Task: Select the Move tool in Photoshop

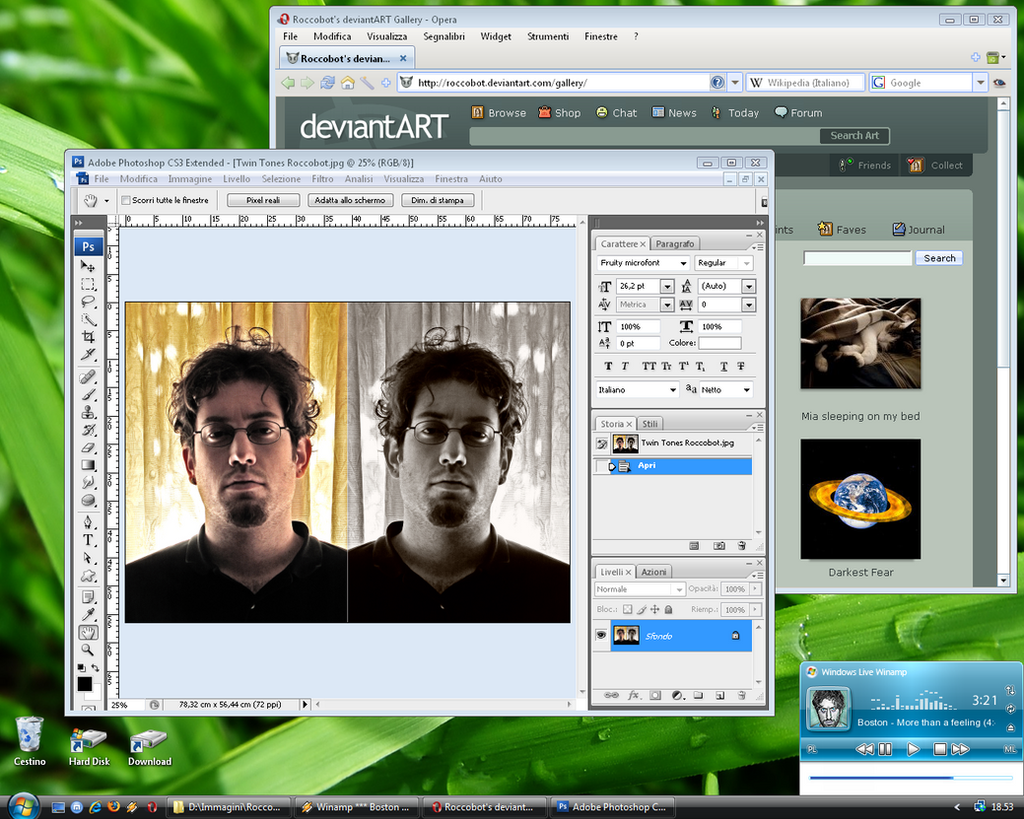Action: (x=88, y=266)
